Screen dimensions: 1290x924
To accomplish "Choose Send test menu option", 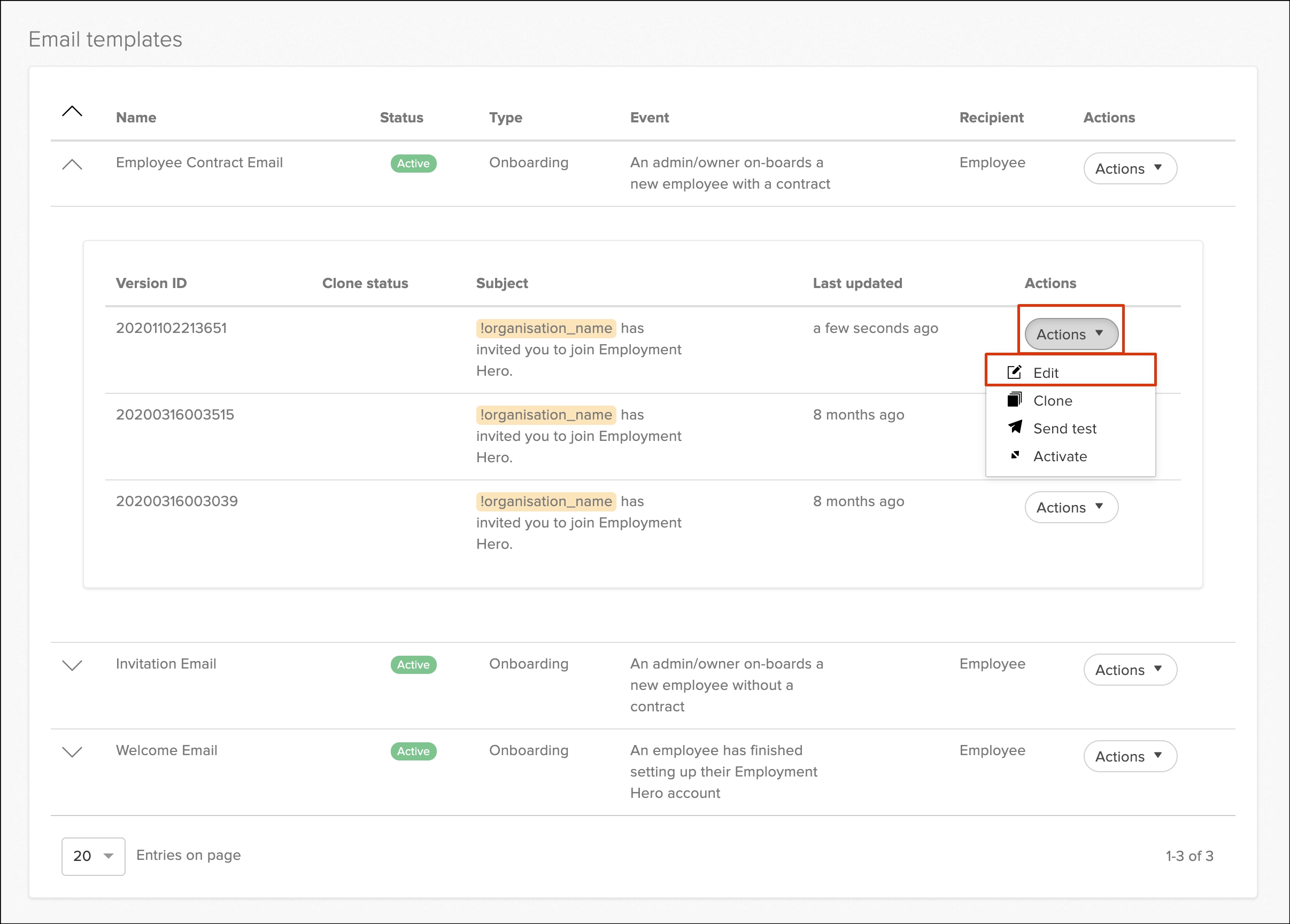I will (x=1064, y=429).
